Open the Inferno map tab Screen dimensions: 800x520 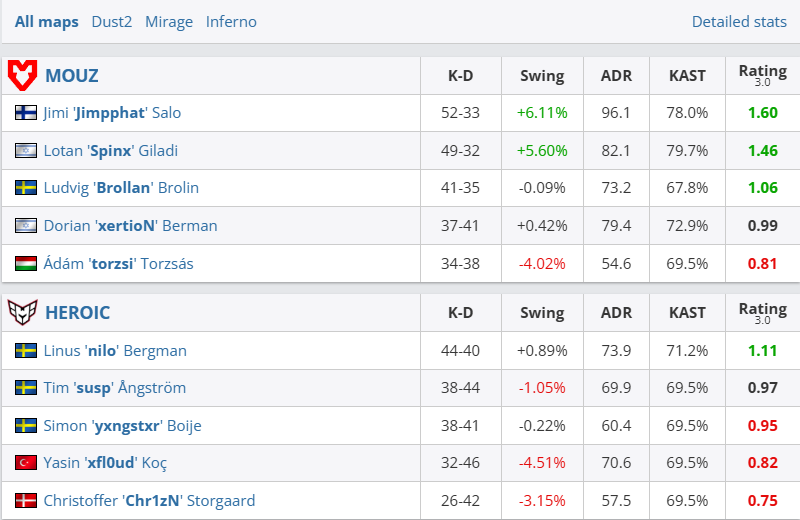tap(231, 22)
